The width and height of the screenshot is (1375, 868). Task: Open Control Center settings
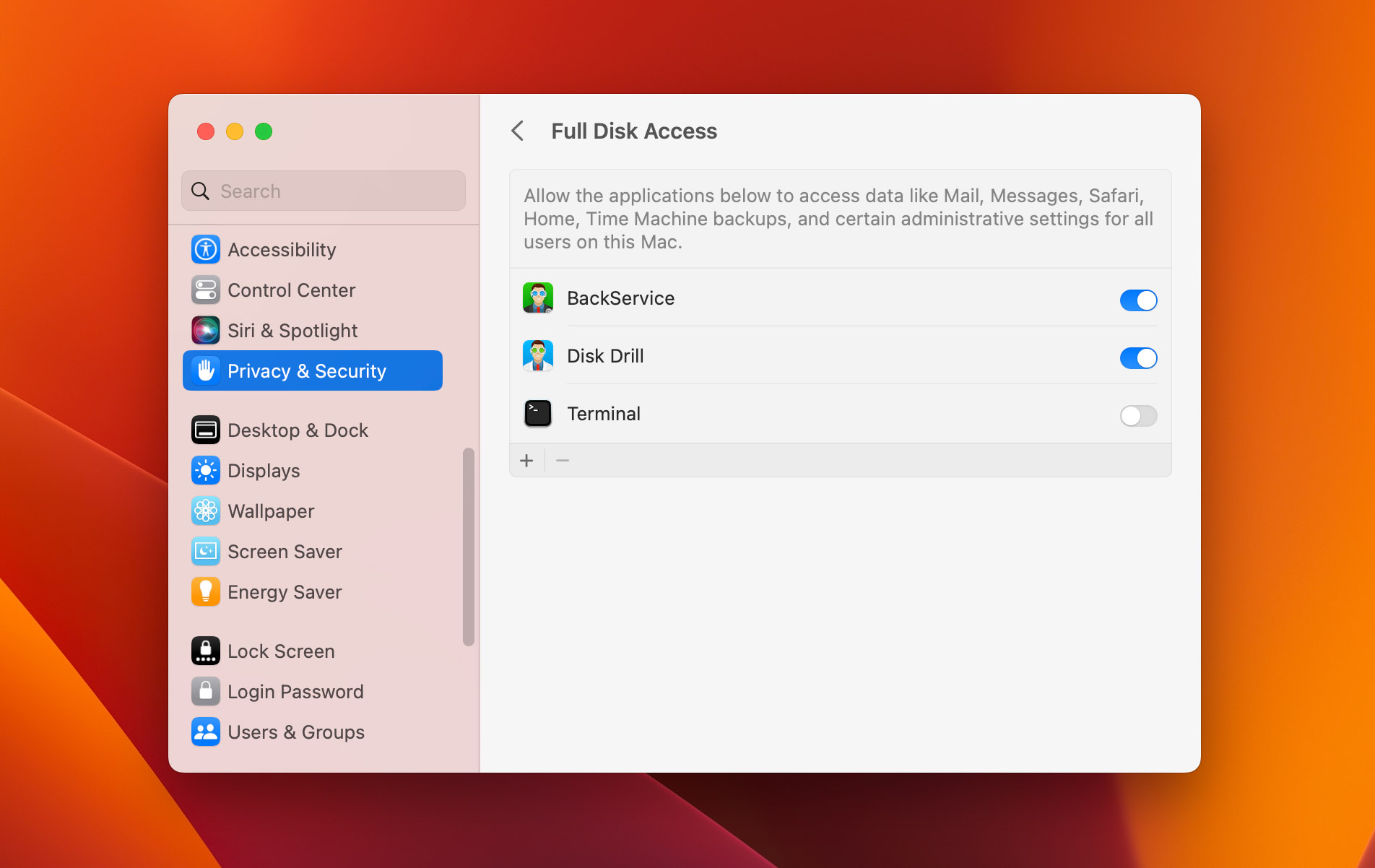point(313,290)
